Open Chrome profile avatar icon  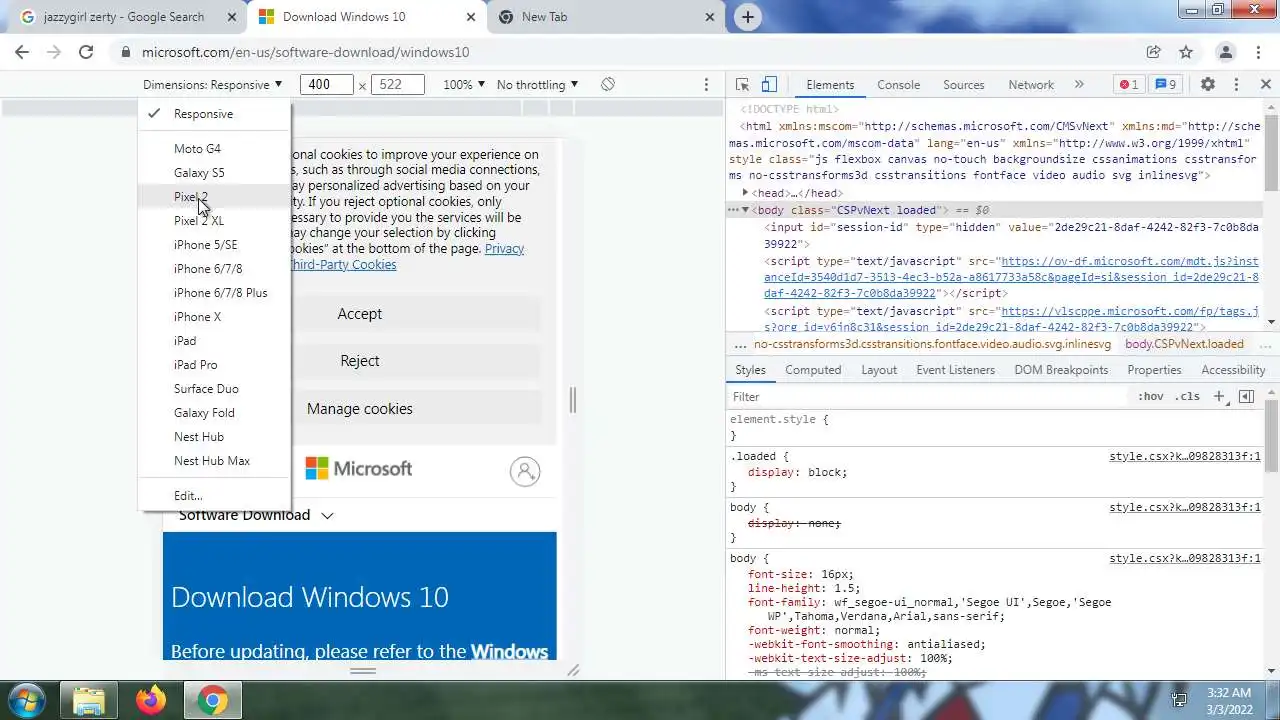1226,52
